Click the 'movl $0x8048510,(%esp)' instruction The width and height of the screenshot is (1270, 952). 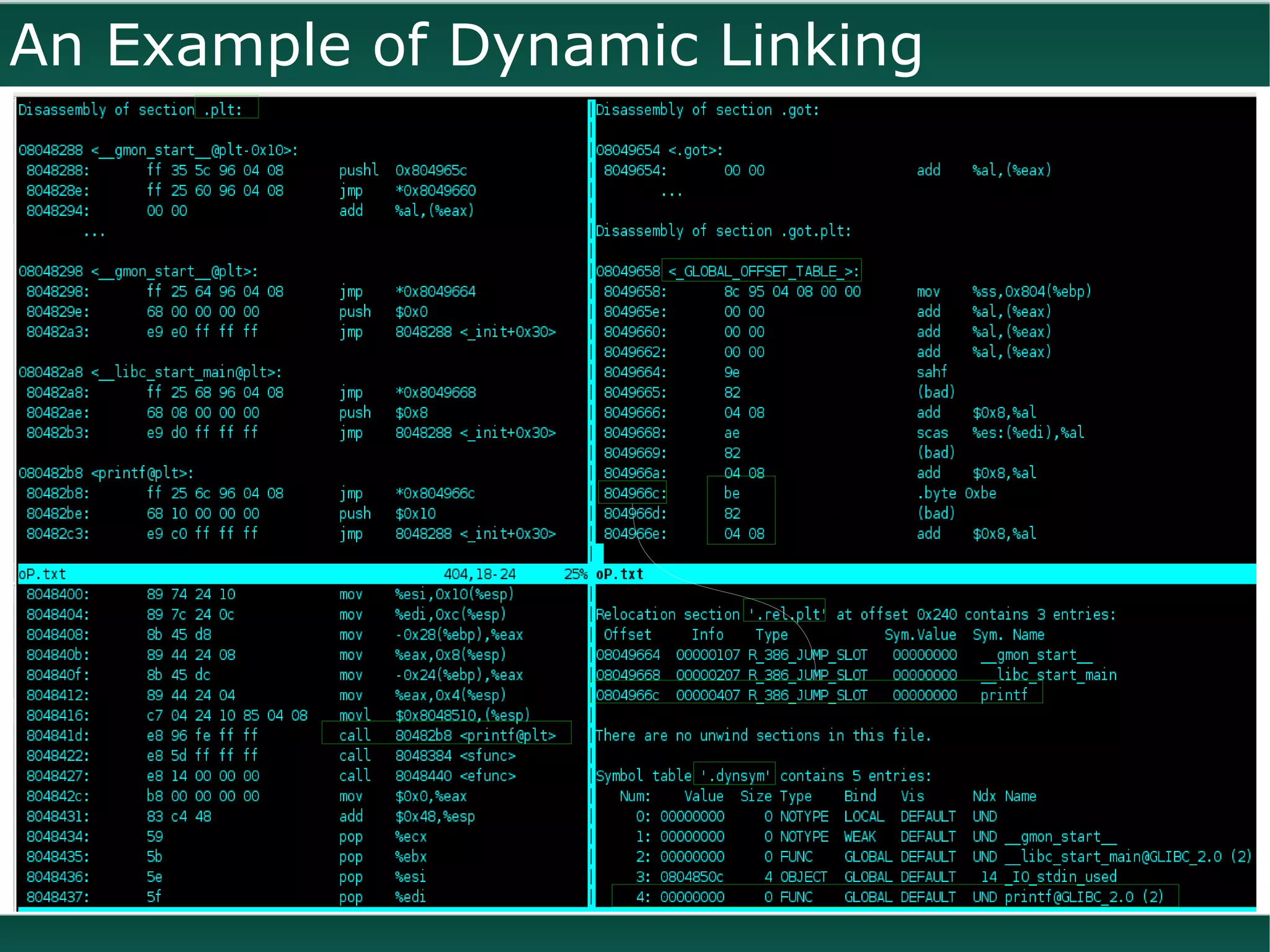pyautogui.click(x=435, y=715)
